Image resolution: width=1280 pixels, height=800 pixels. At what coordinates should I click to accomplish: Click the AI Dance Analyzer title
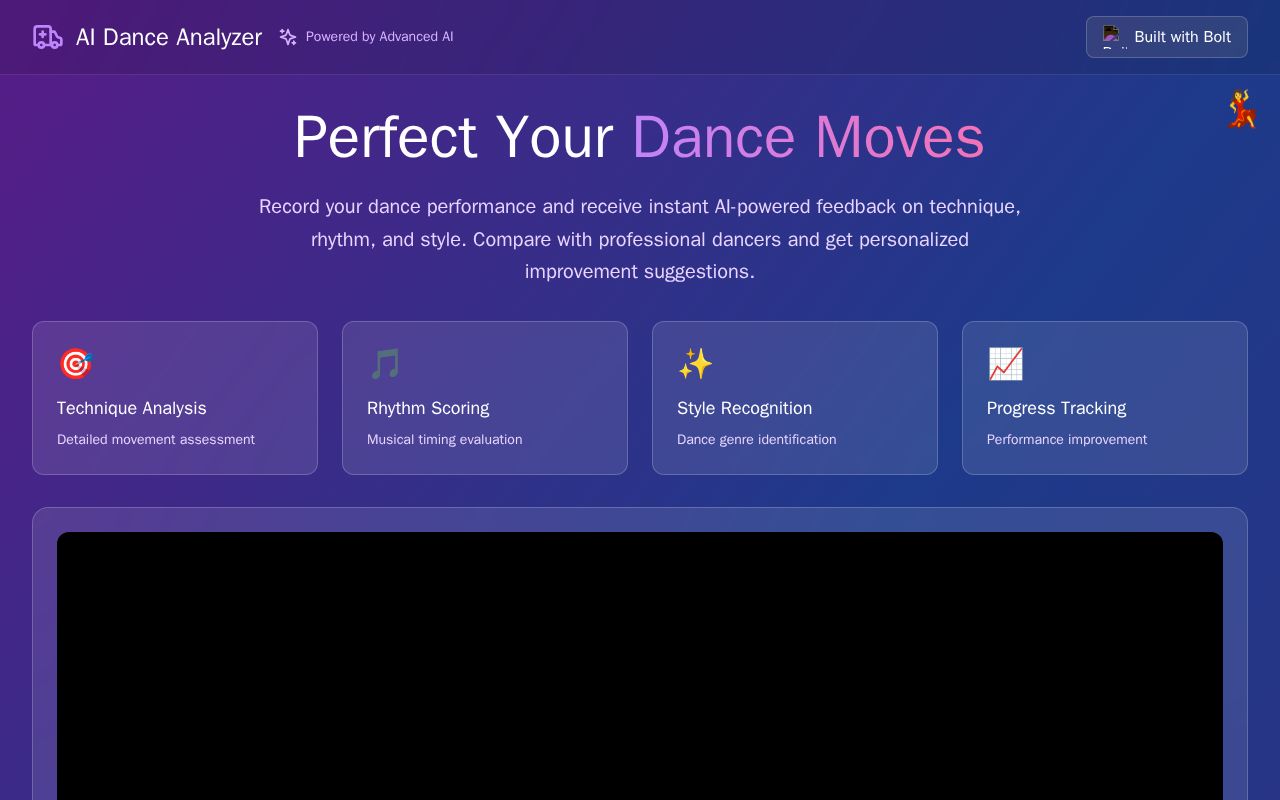(x=169, y=37)
